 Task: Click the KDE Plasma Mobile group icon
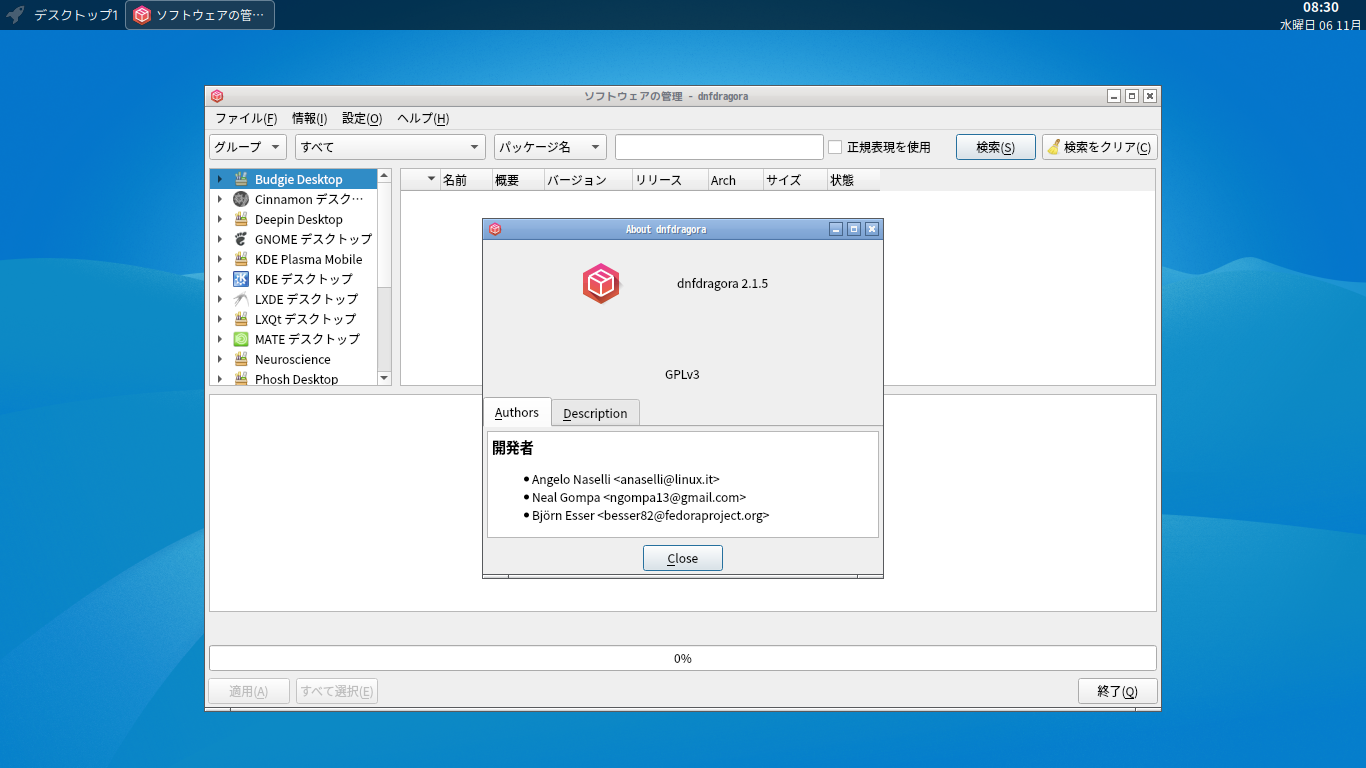tap(241, 259)
